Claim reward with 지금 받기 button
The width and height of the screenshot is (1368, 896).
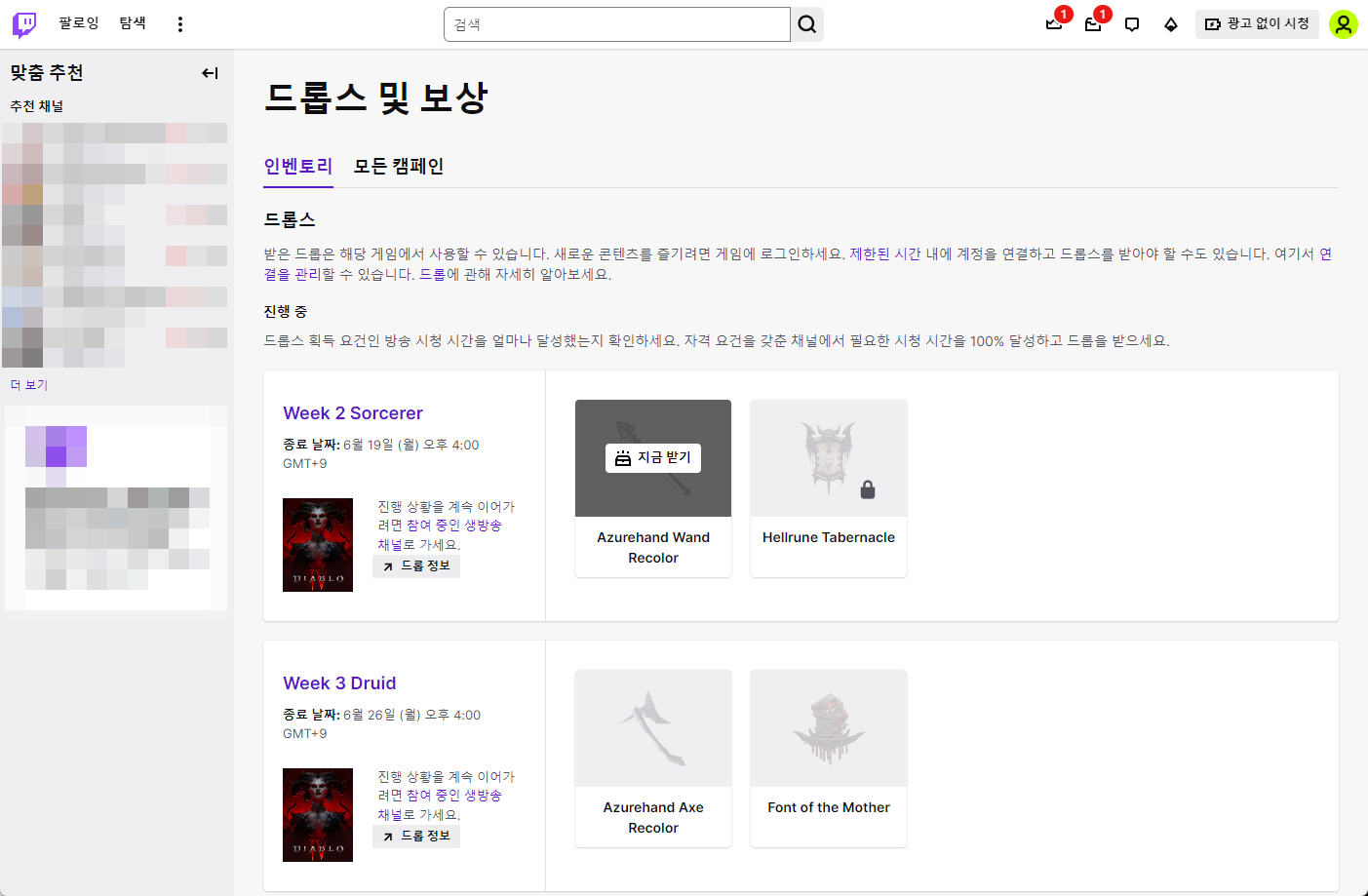[x=653, y=458]
